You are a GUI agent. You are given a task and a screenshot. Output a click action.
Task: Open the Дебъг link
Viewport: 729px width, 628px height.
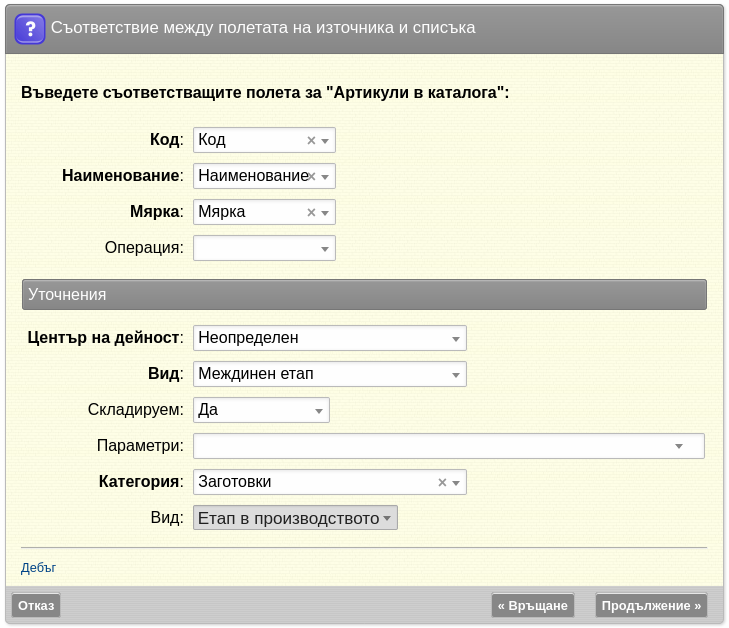tap(38, 568)
